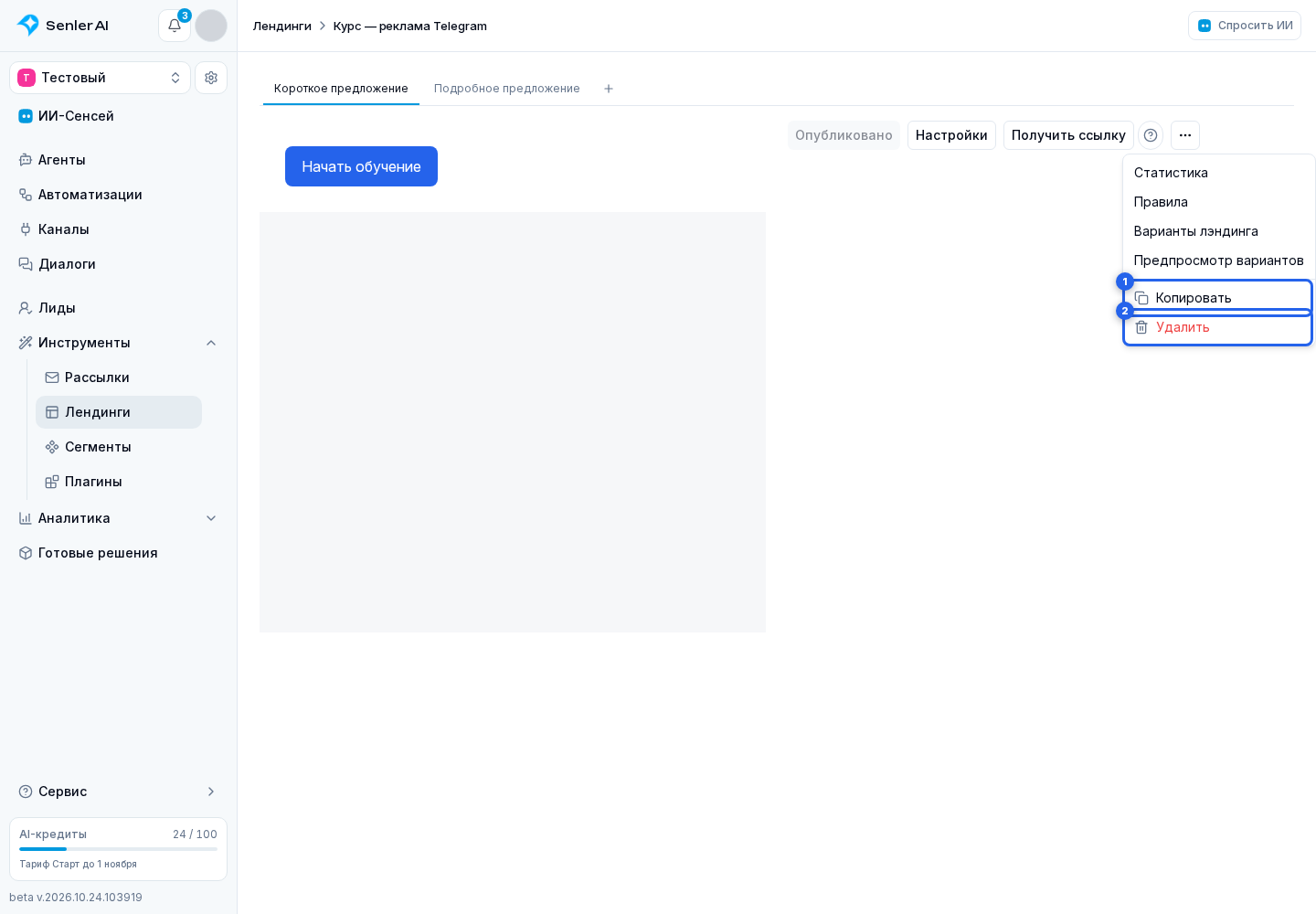Go to Агенты section
This screenshot has width=1316, height=914.
pyautogui.click(x=119, y=160)
